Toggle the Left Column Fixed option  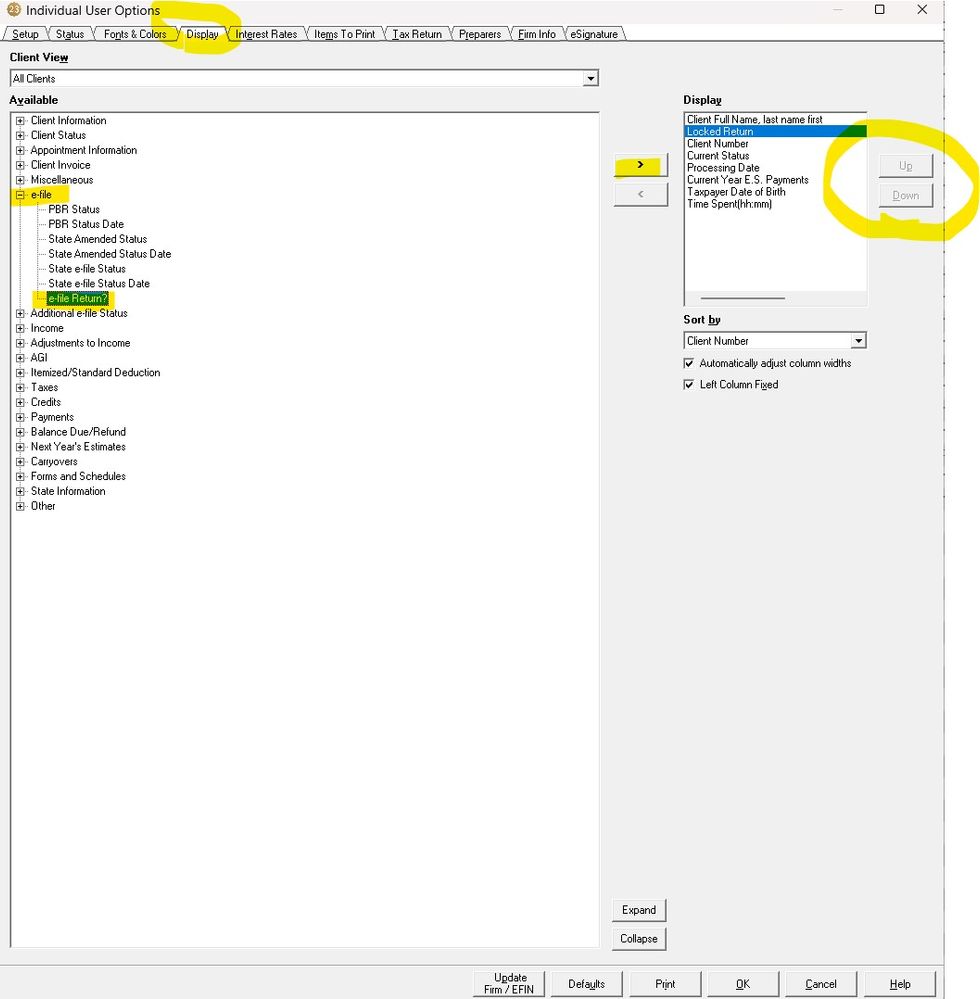coord(688,384)
